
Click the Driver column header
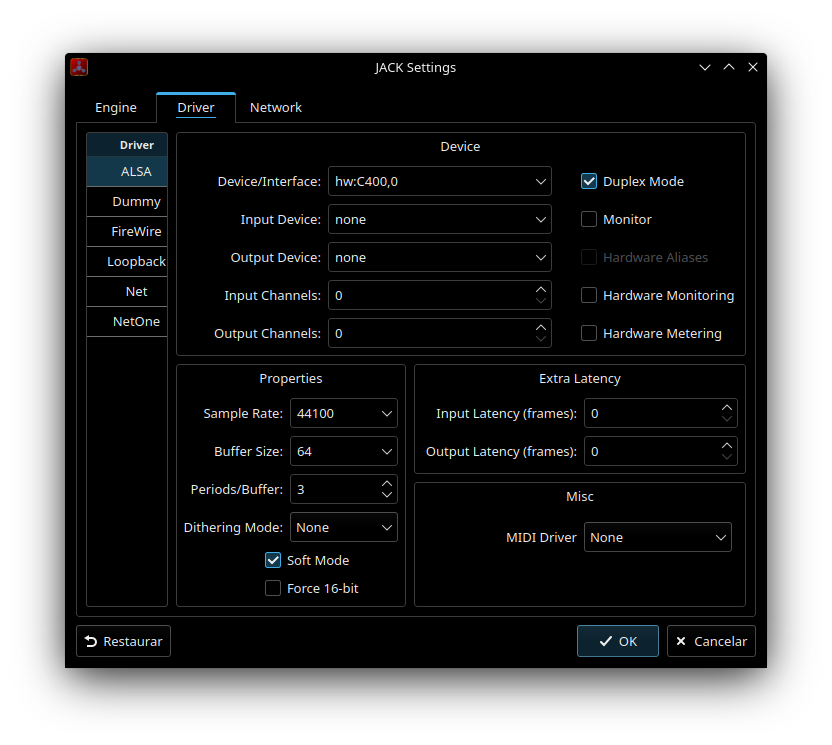click(x=127, y=145)
